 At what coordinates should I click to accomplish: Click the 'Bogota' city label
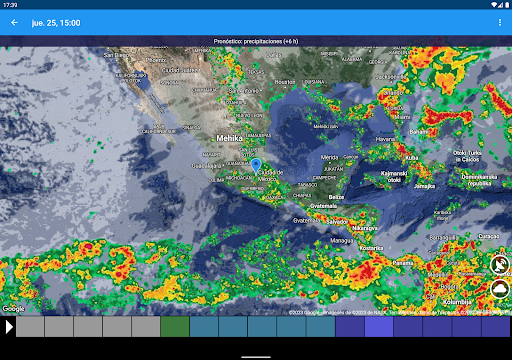tap(449, 287)
